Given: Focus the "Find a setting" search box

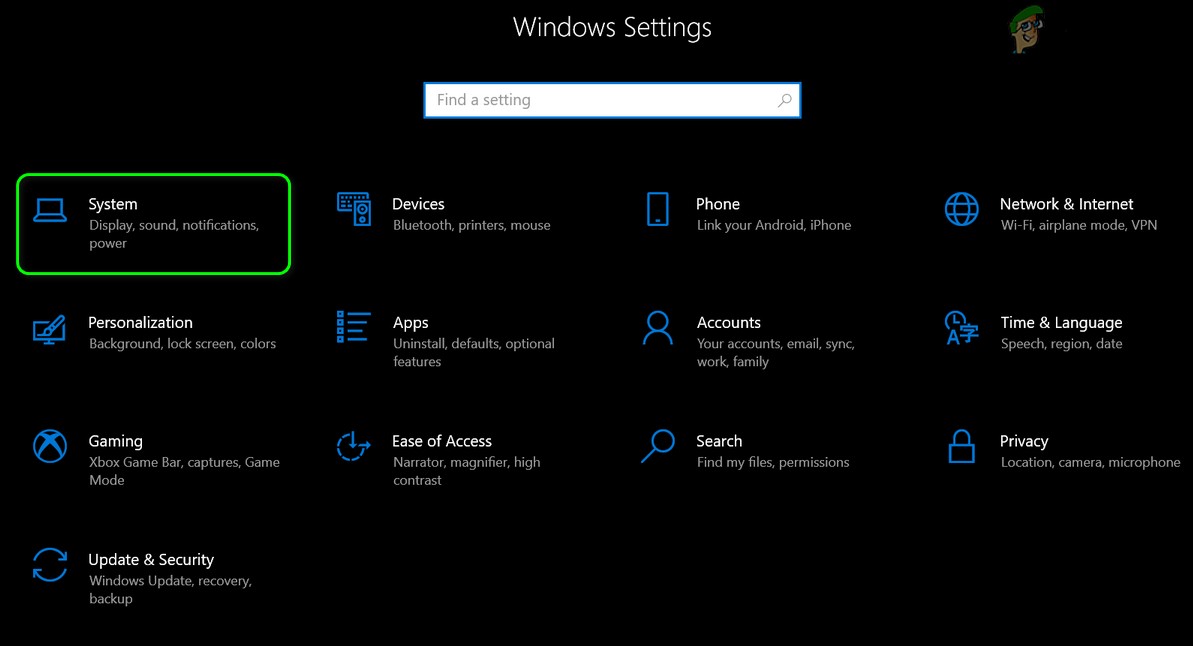Looking at the screenshot, I should [600, 100].
